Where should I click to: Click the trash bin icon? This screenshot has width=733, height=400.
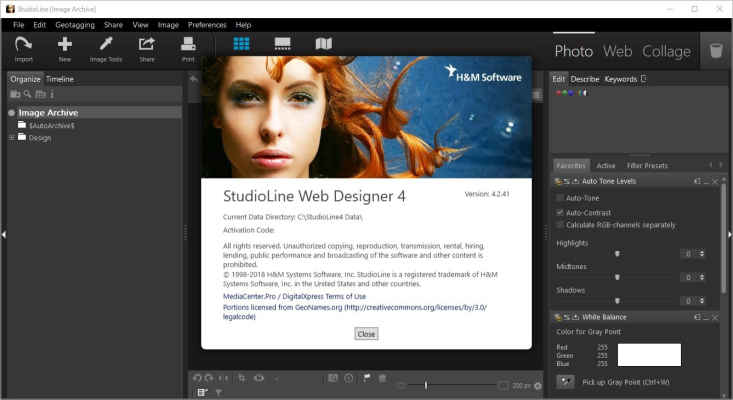pos(716,50)
